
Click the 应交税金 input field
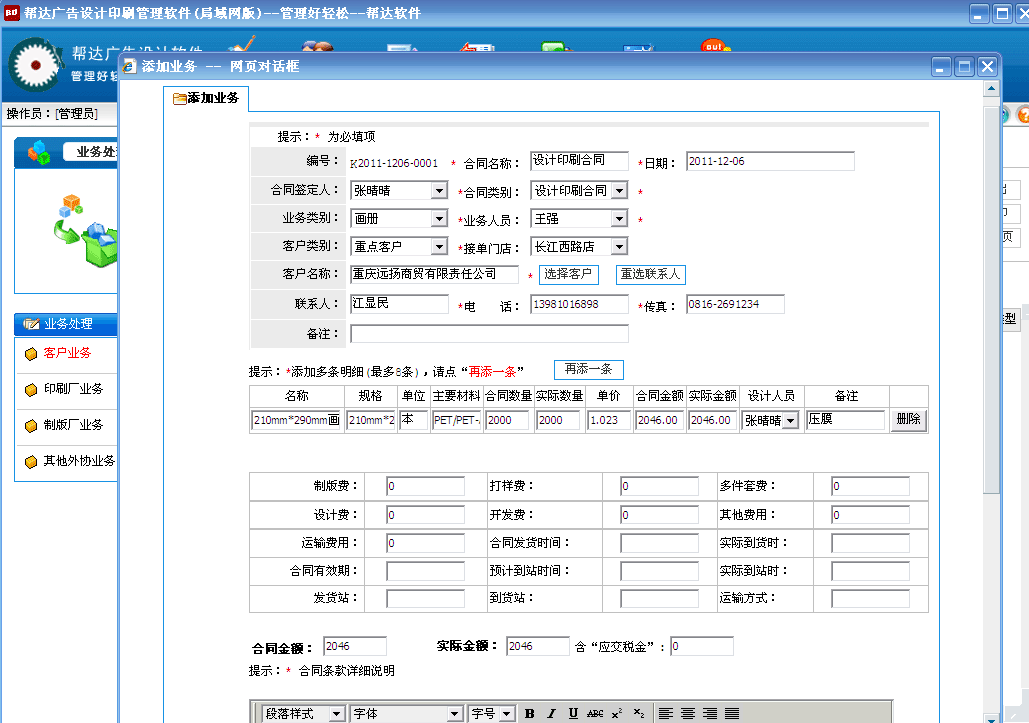point(702,646)
